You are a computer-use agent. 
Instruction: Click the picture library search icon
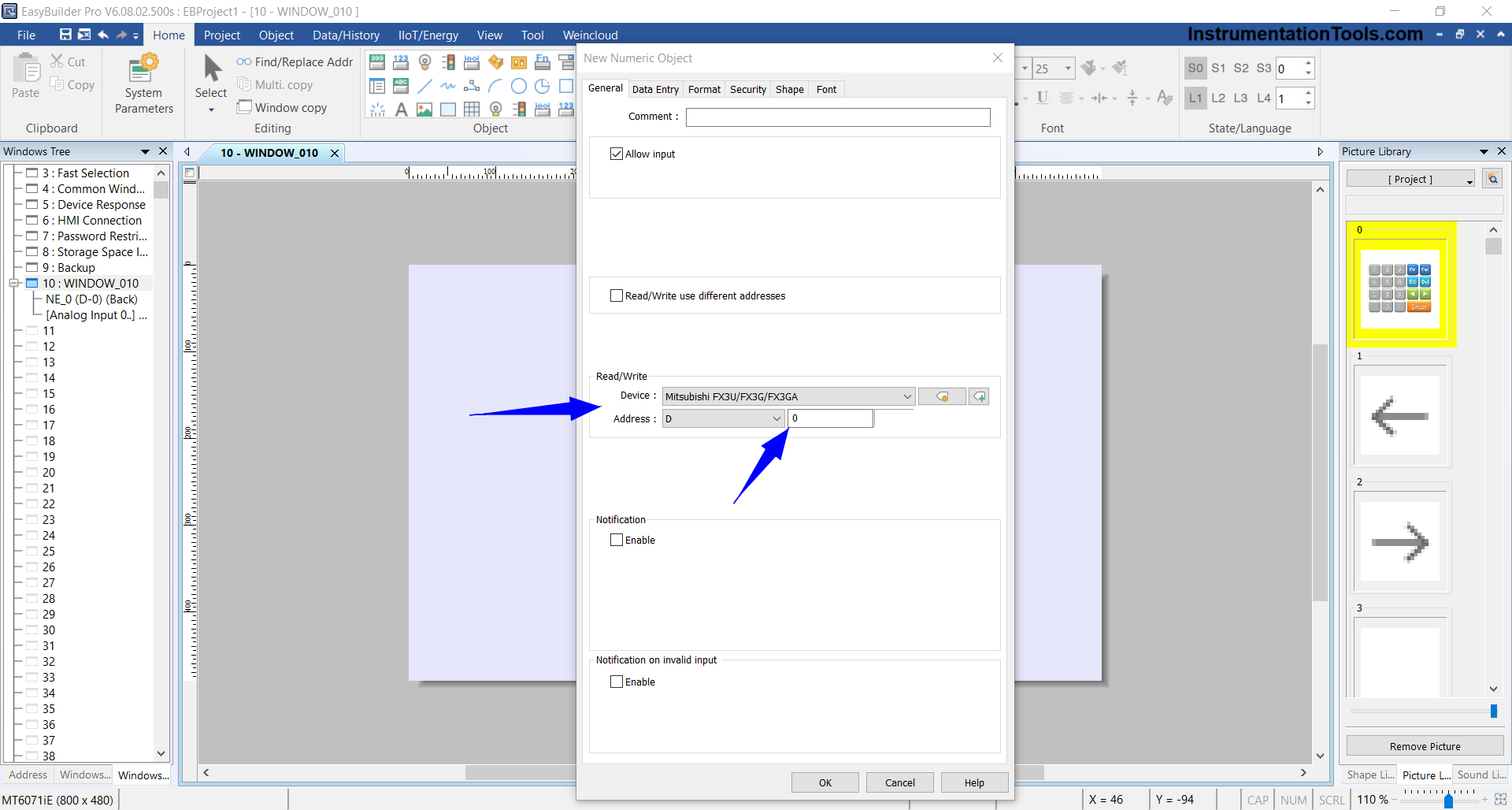point(1492,179)
